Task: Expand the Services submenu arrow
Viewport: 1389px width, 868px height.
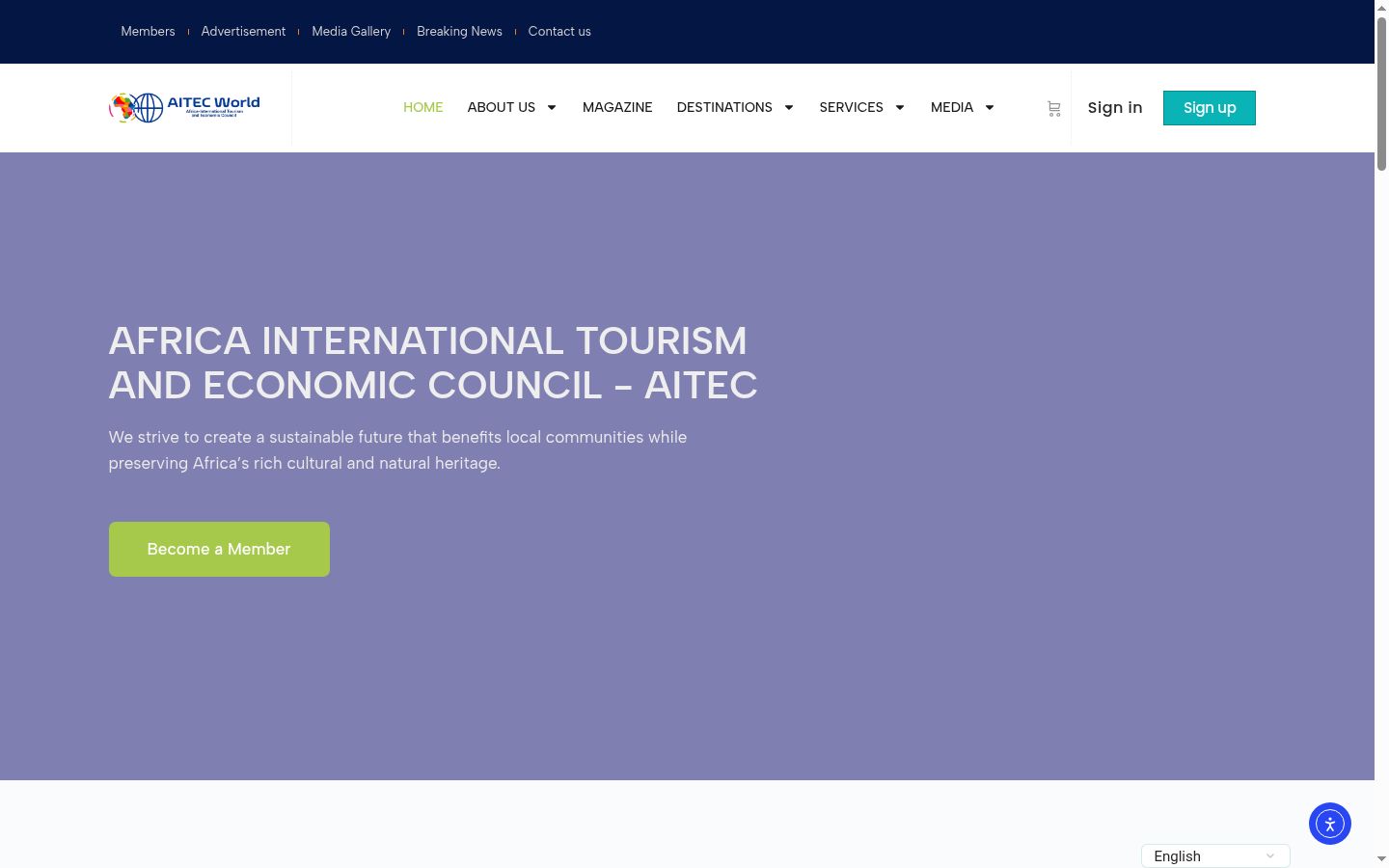Action: 900,107
